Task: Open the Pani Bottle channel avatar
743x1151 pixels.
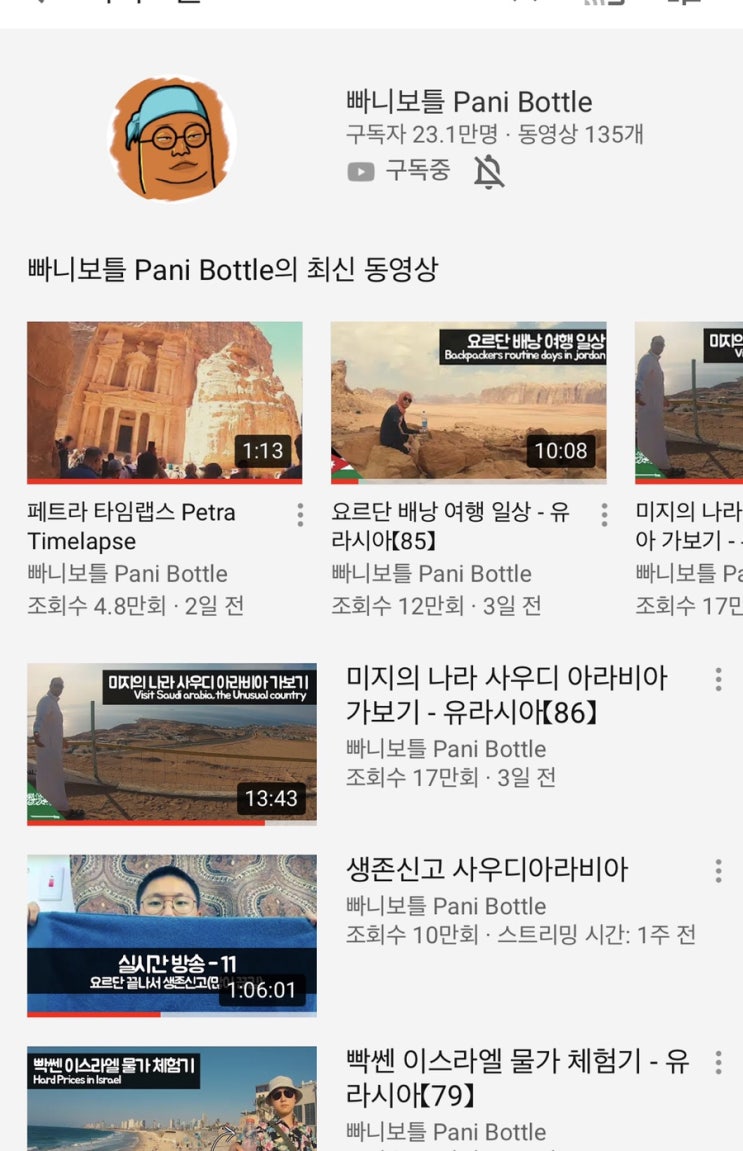Action: tap(173, 139)
